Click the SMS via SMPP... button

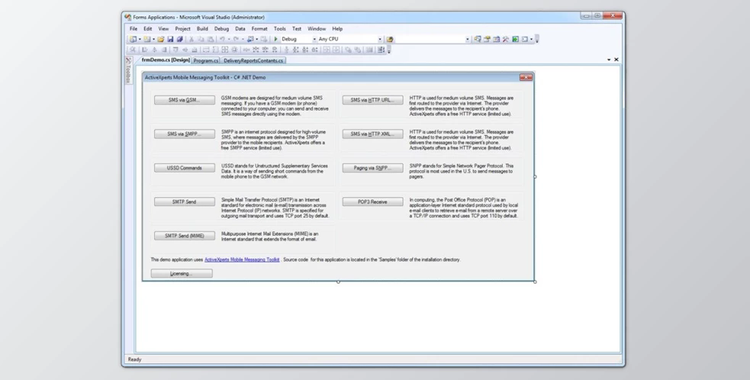click(184, 134)
